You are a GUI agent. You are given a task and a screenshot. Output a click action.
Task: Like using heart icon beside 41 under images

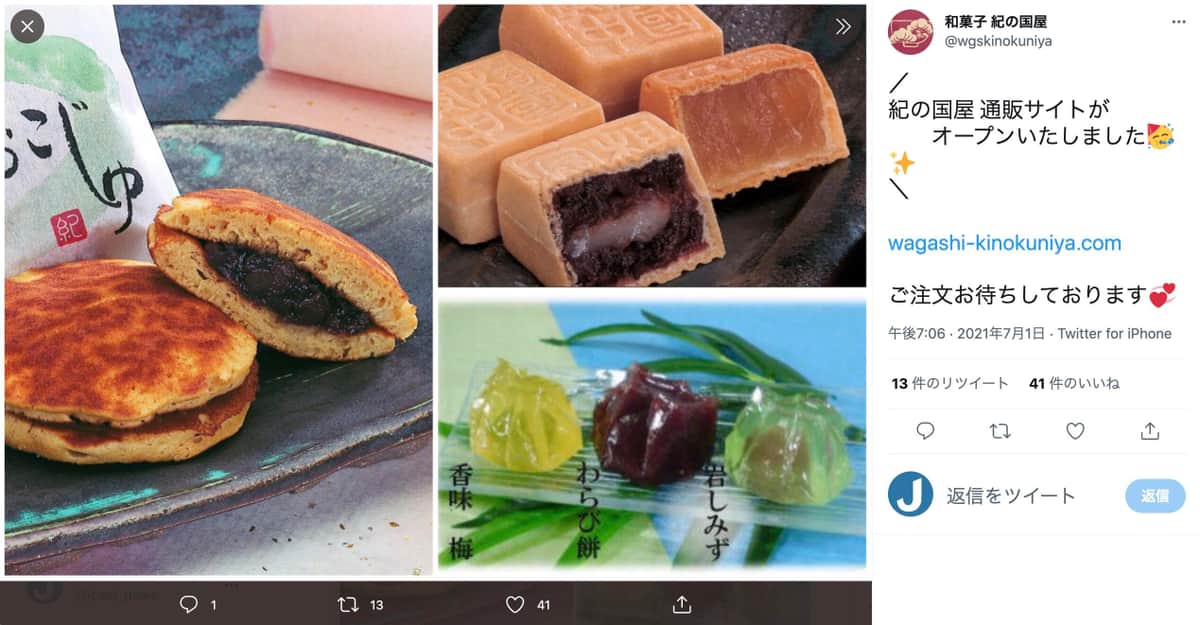pyautogui.click(x=515, y=604)
